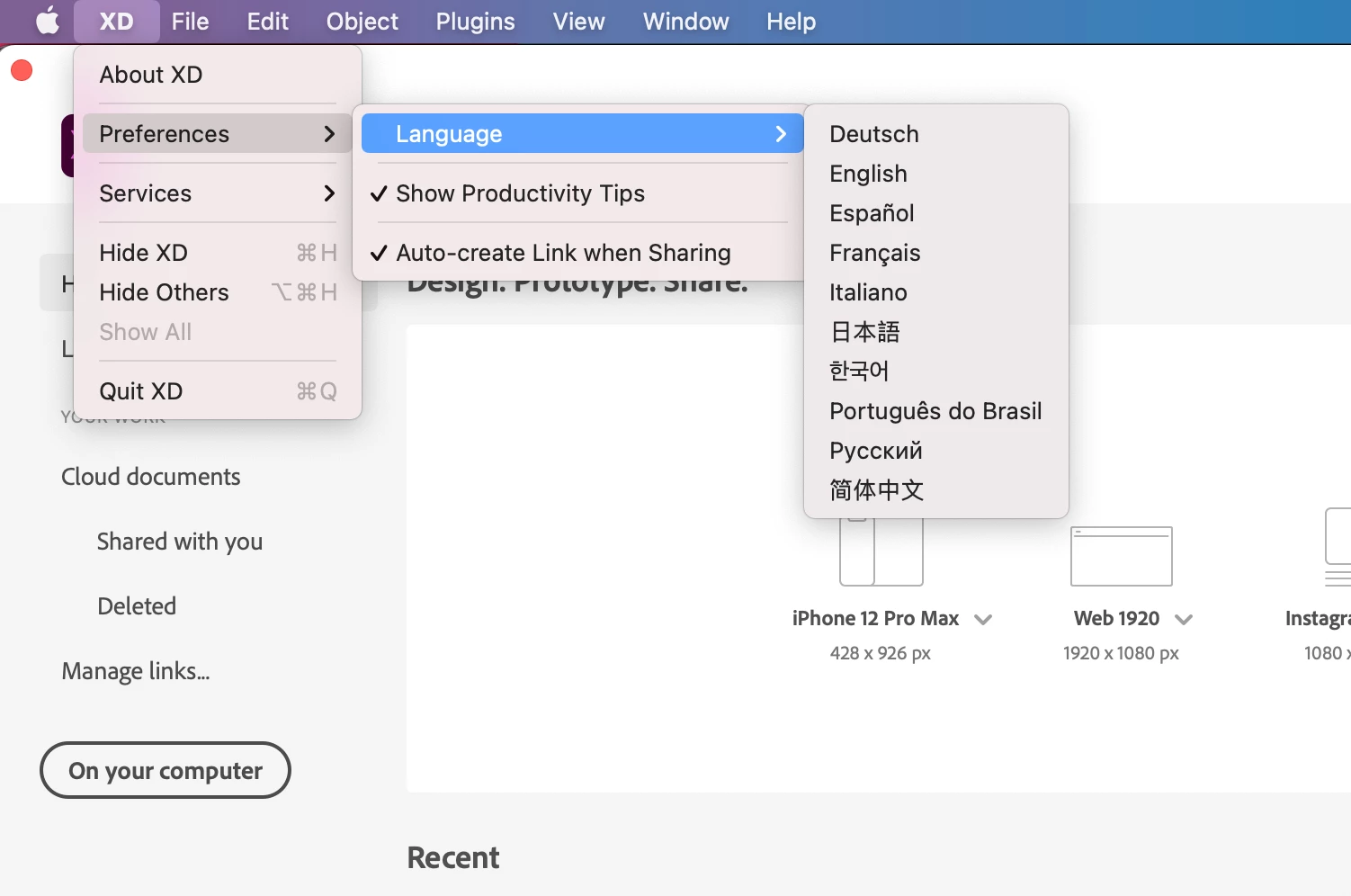
Task: Click the XD menu bar item
Action: click(x=116, y=21)
